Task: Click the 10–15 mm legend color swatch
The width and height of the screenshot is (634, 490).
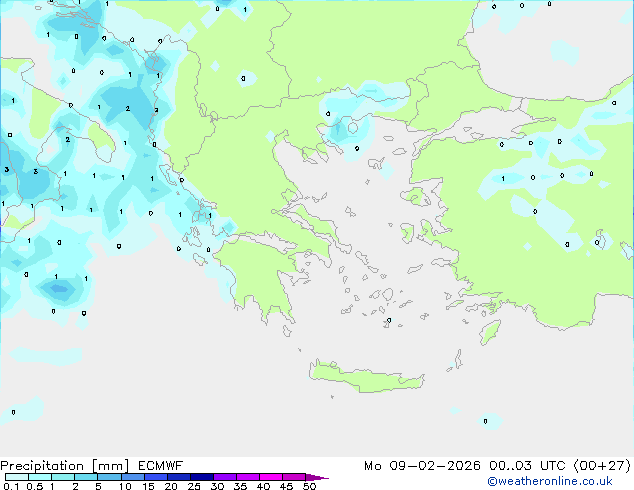Action: click(x=133, y=477)
